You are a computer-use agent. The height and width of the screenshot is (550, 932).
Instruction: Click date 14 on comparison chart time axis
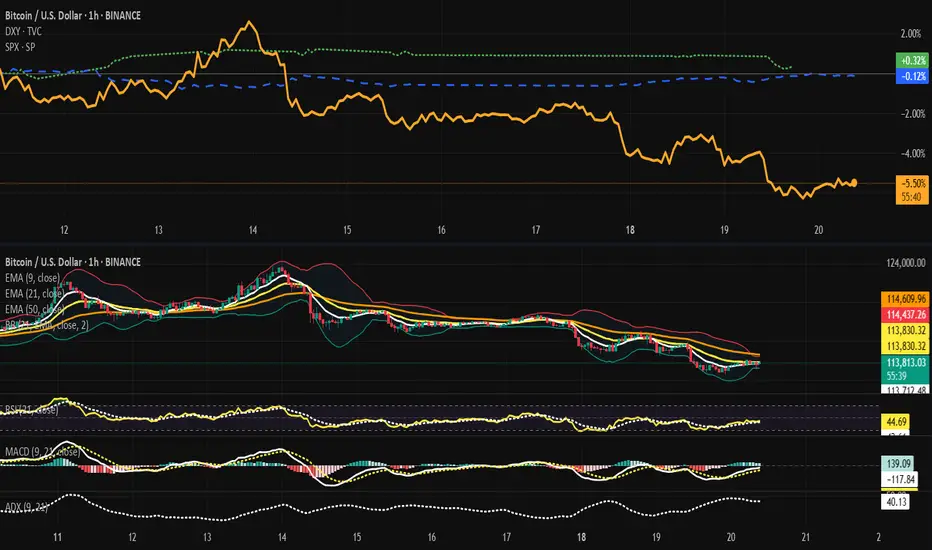tap(253, 230)
